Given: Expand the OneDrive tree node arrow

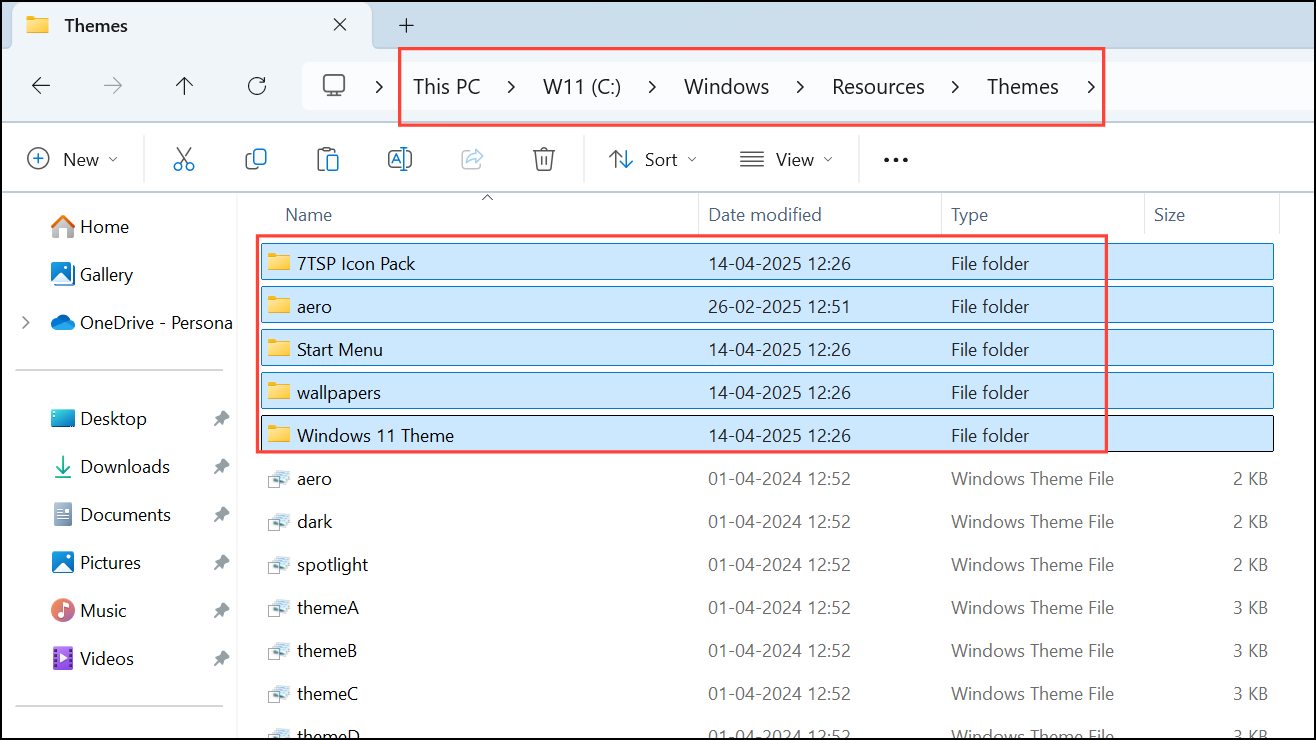Looking at the screenshot, I should click(27, 323).
